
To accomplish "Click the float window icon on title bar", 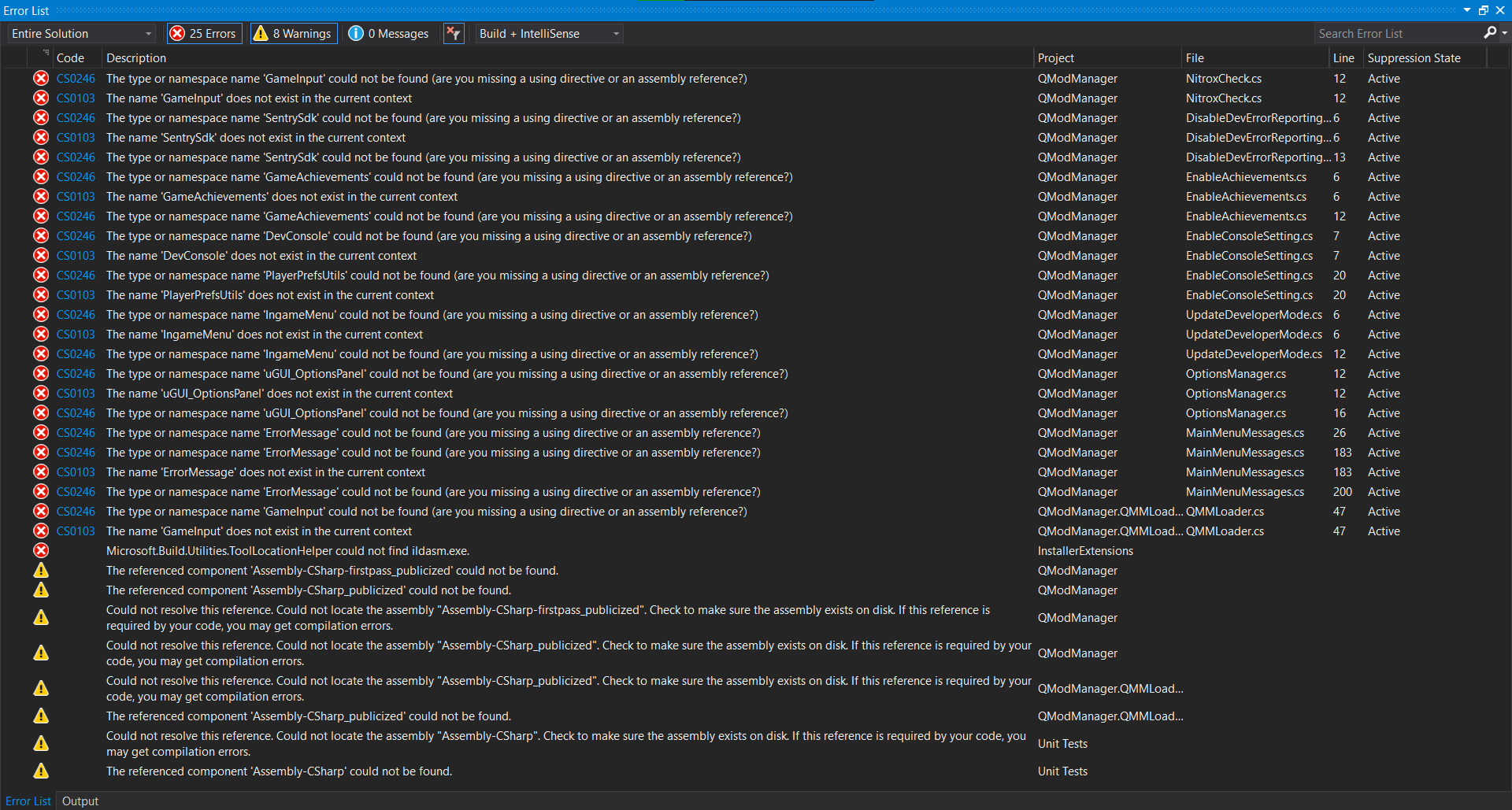I will pyautogui.click(x=1484, y=10).
